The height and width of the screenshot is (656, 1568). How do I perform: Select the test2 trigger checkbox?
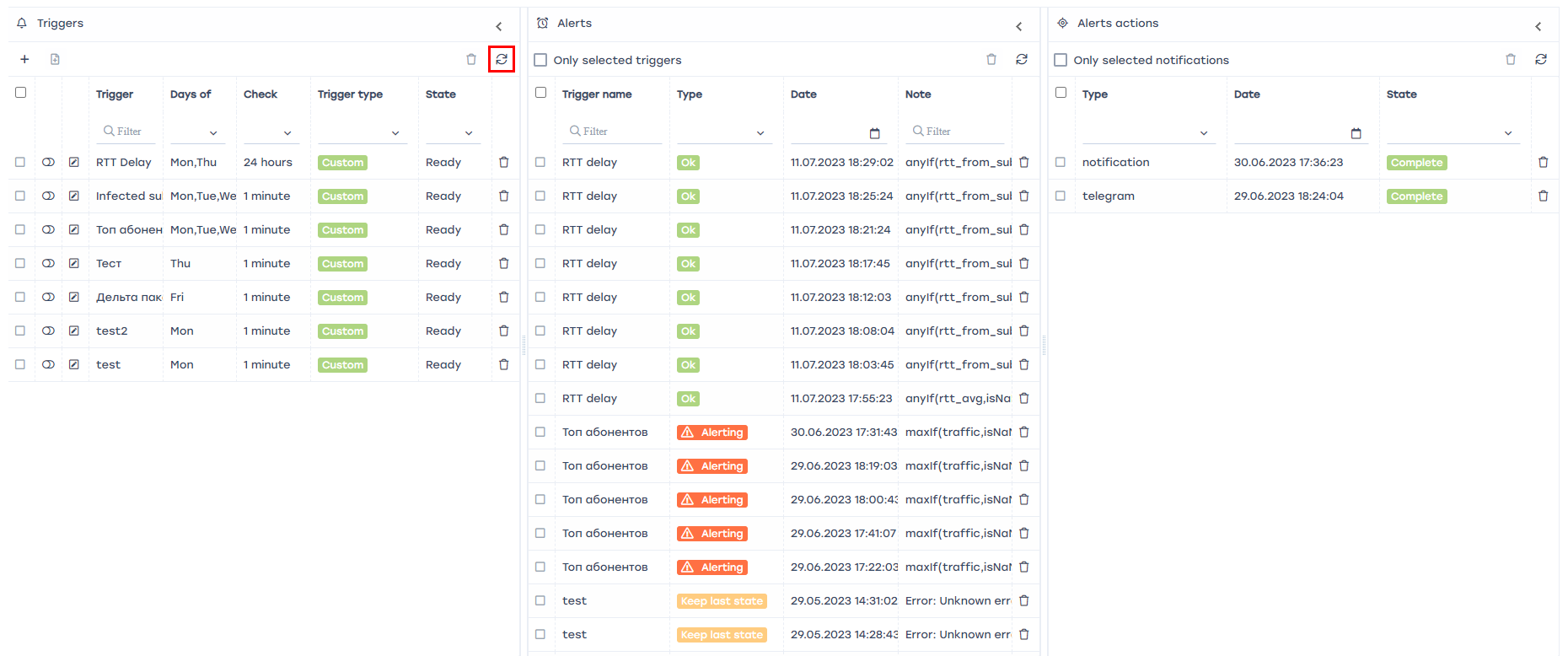click(20, 331)
